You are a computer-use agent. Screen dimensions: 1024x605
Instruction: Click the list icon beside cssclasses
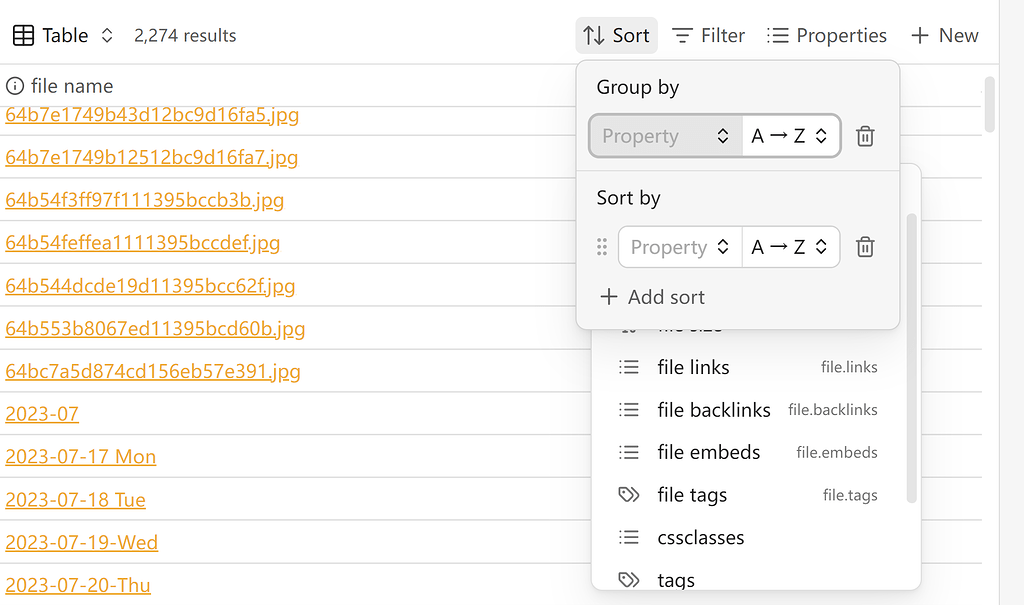click(629, 537)
